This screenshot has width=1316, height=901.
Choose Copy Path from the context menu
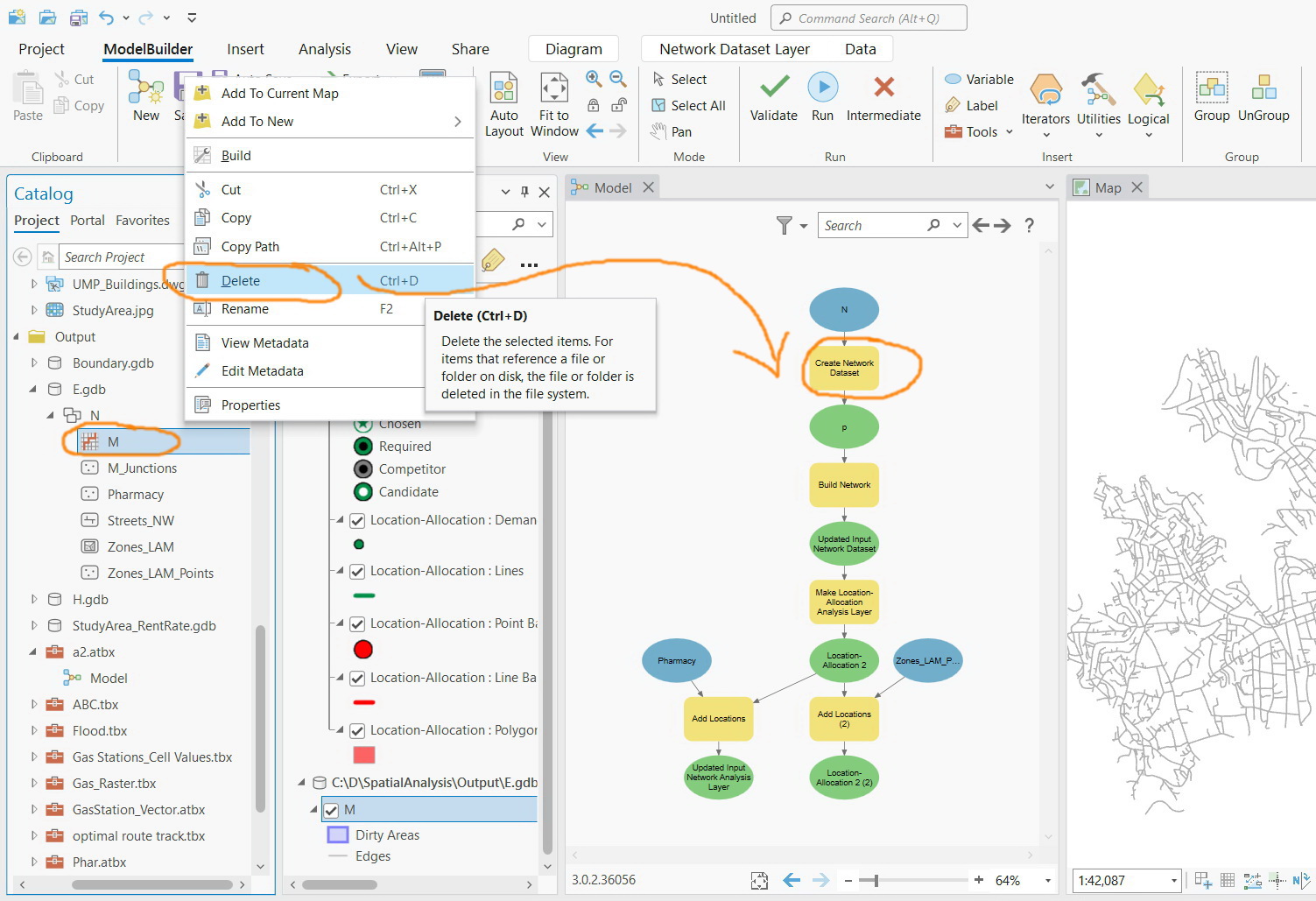(251, 246)
